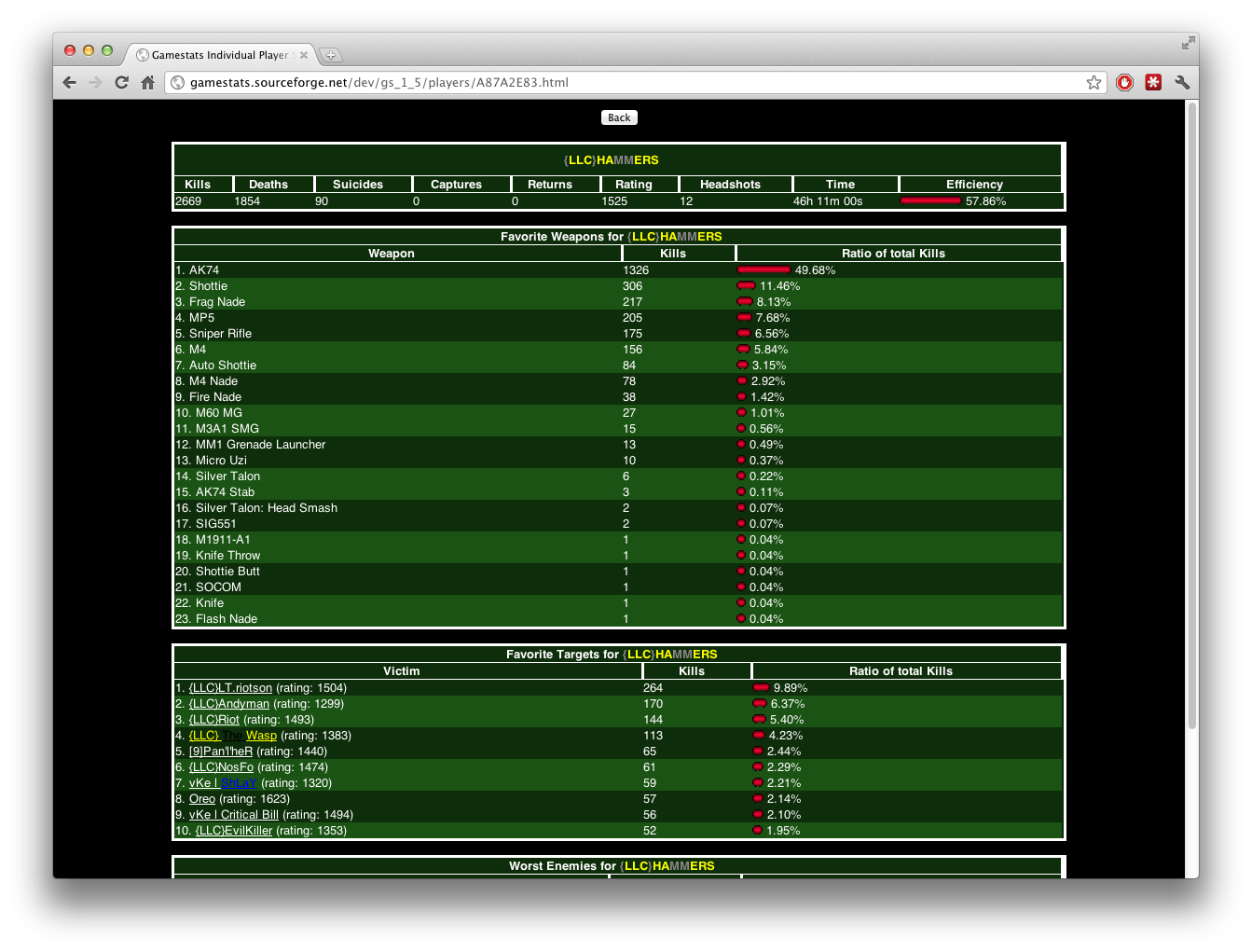Click the bookmark star in the address bar

(x=1093, y=82)
